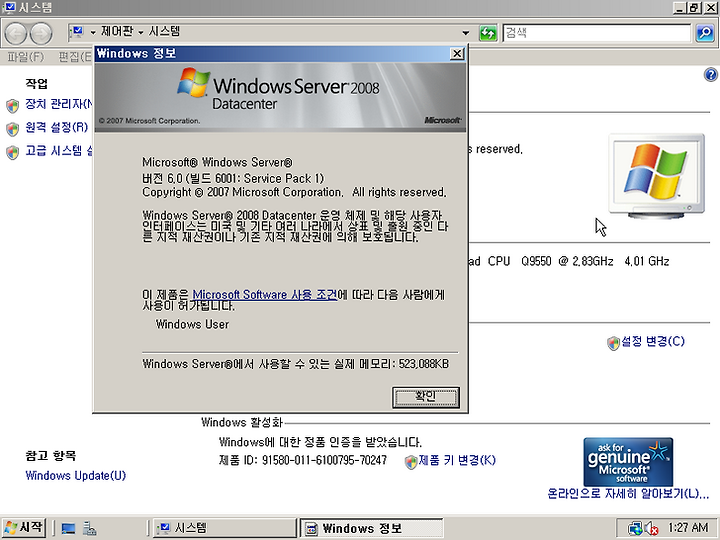Click the search magnifier button
This screenshot has height=540, width=720.
coord(704,33)
